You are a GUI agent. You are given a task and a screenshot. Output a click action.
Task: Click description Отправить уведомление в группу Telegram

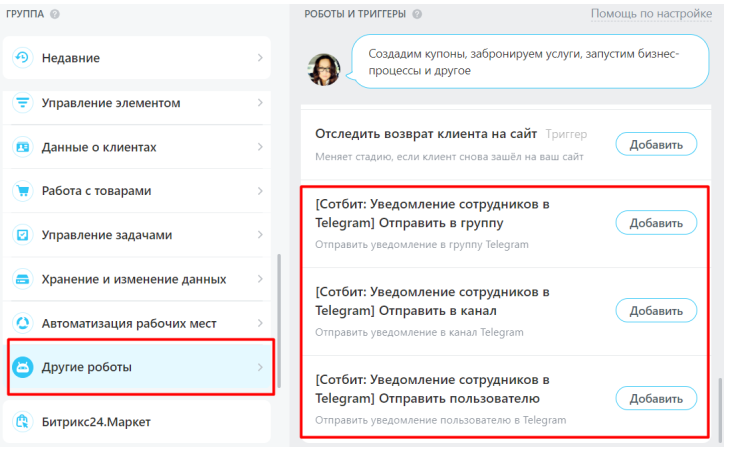click(422, 244)
